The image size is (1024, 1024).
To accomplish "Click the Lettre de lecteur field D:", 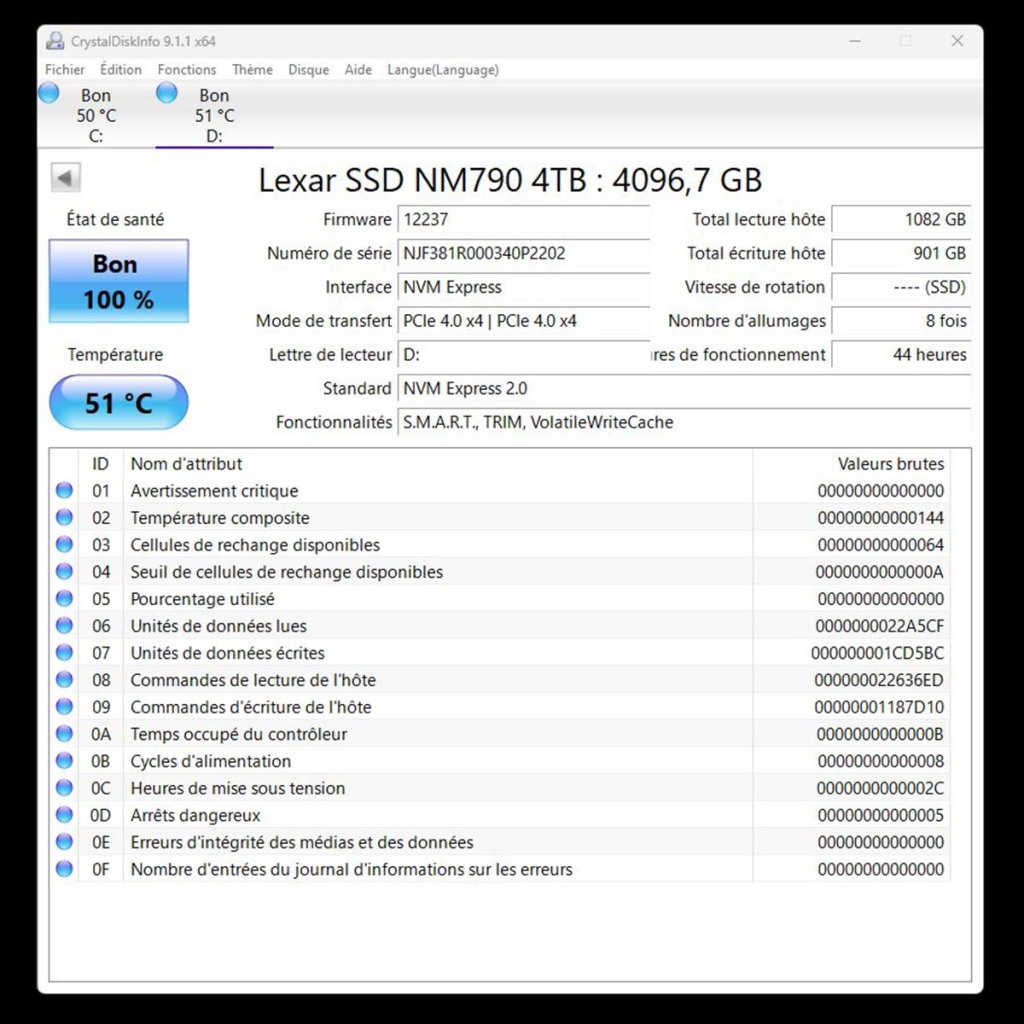I will pyautogui.click(x=524, y=355).
